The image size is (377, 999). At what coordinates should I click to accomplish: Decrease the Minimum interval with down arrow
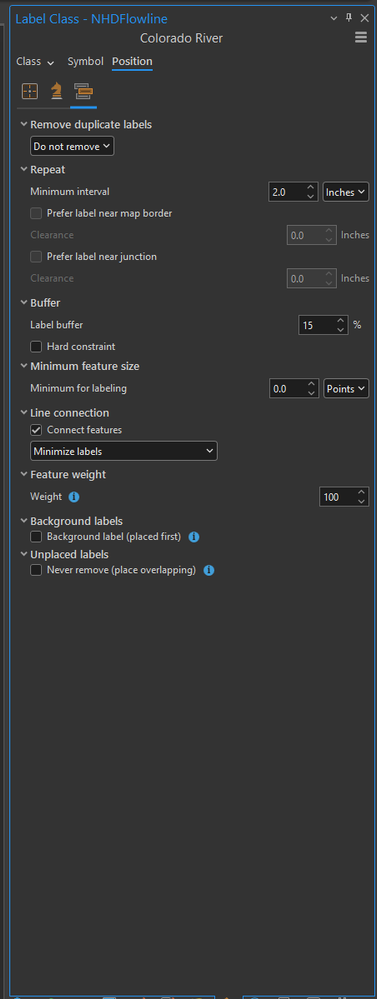(x=311, y=196)
